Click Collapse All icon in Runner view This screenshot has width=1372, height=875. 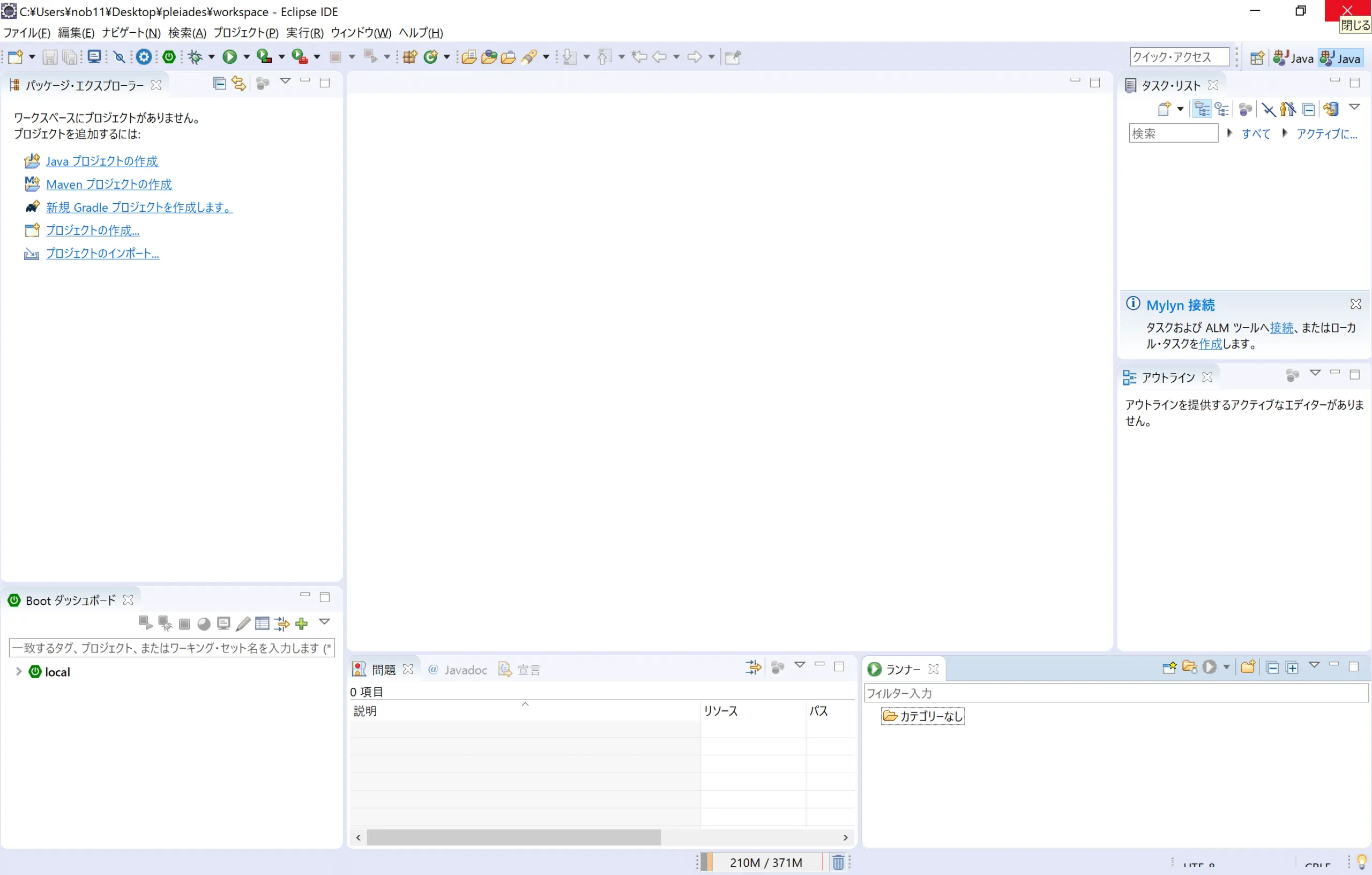[x=1272, y=667]
